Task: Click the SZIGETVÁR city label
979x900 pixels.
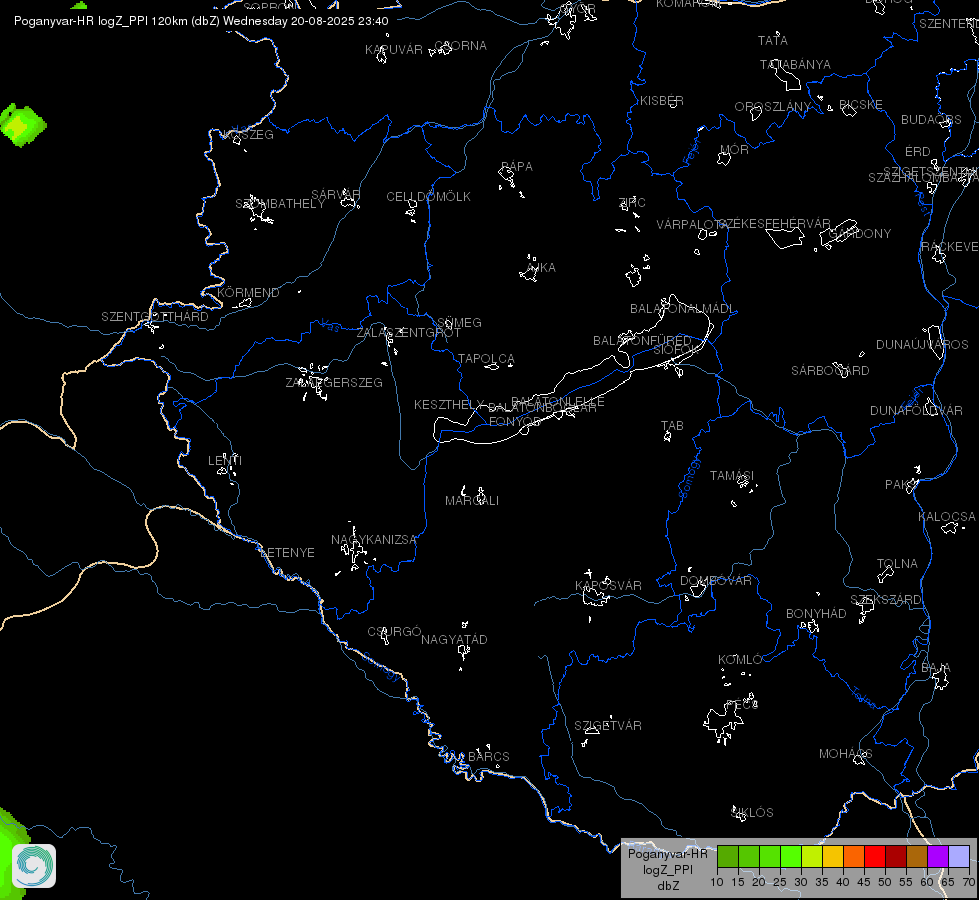Action: (x=608, y=725)
